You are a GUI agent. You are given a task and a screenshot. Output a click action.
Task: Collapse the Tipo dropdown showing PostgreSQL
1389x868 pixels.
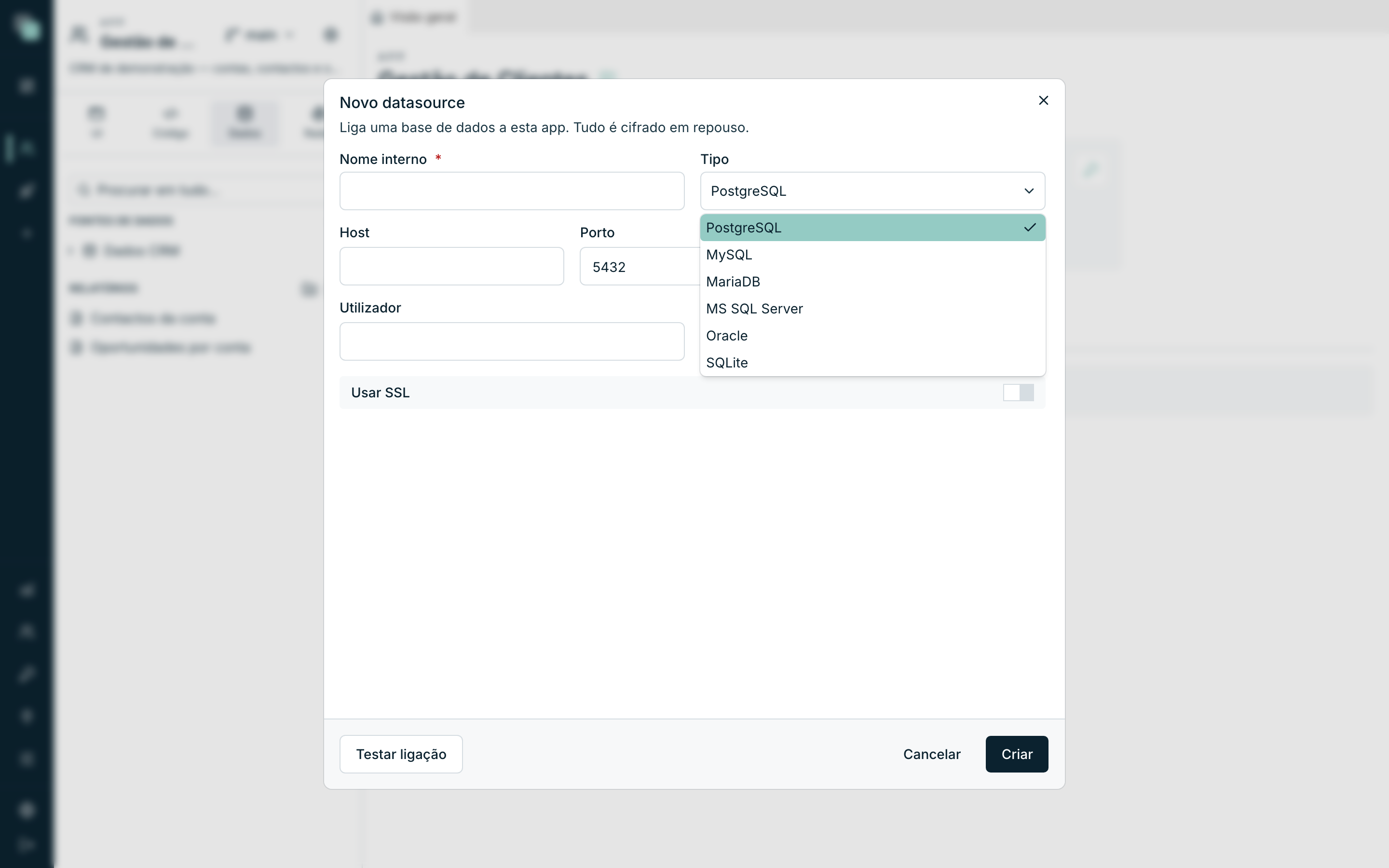tap(872, 191)
